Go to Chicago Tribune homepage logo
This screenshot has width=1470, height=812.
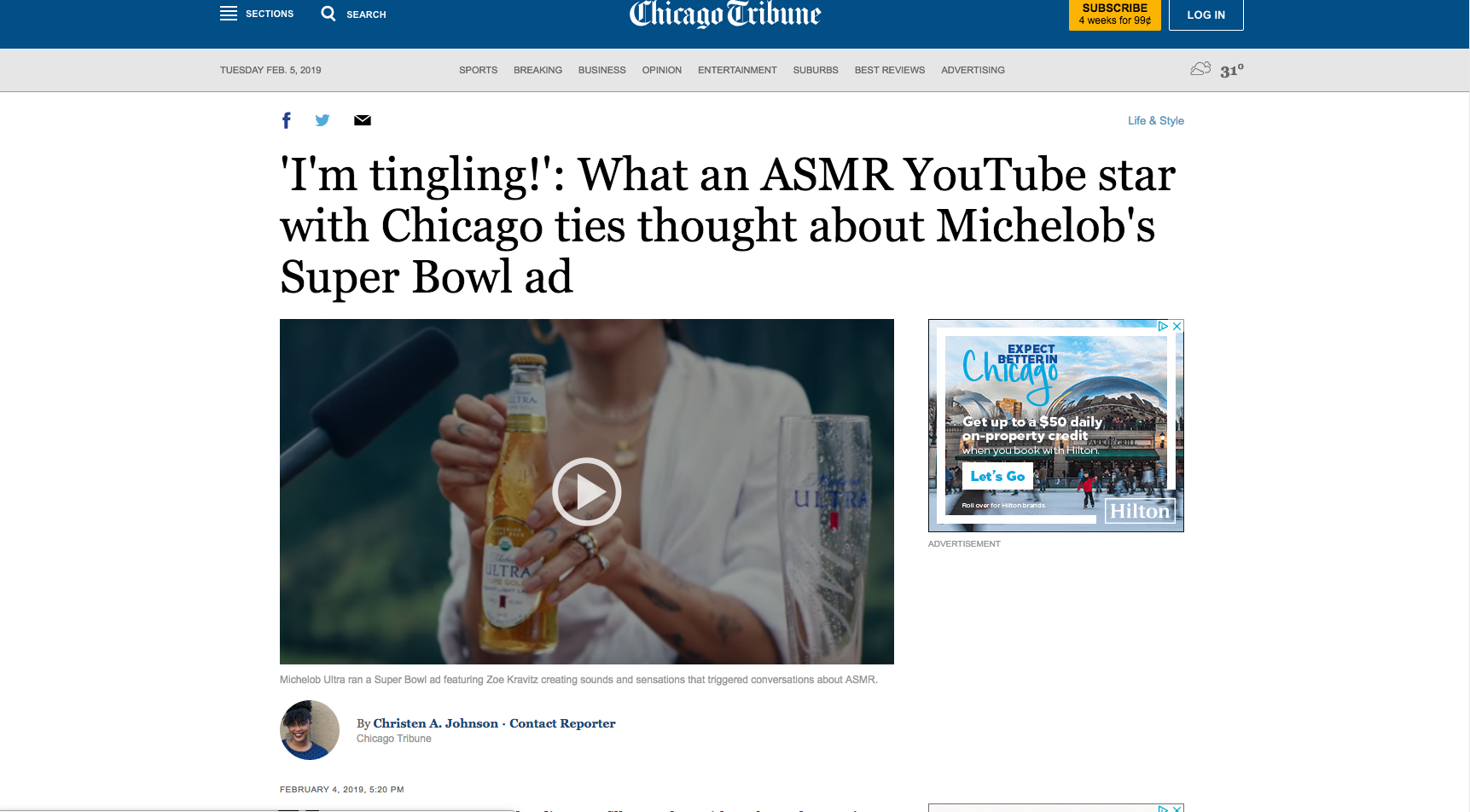pos(725,14)
